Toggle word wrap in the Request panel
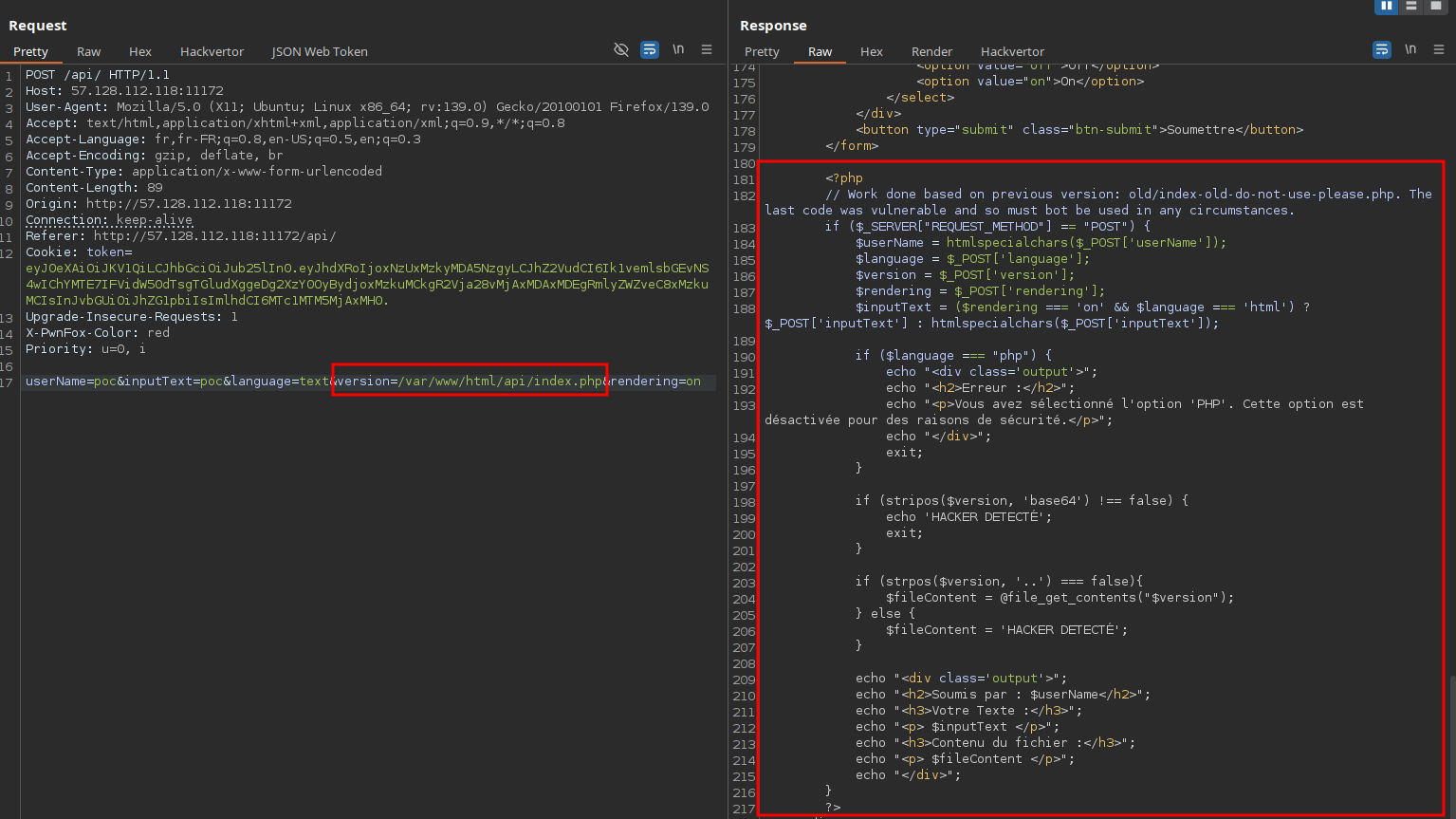The height and width of the screenshot is (819, 1456). click(650, 49)
